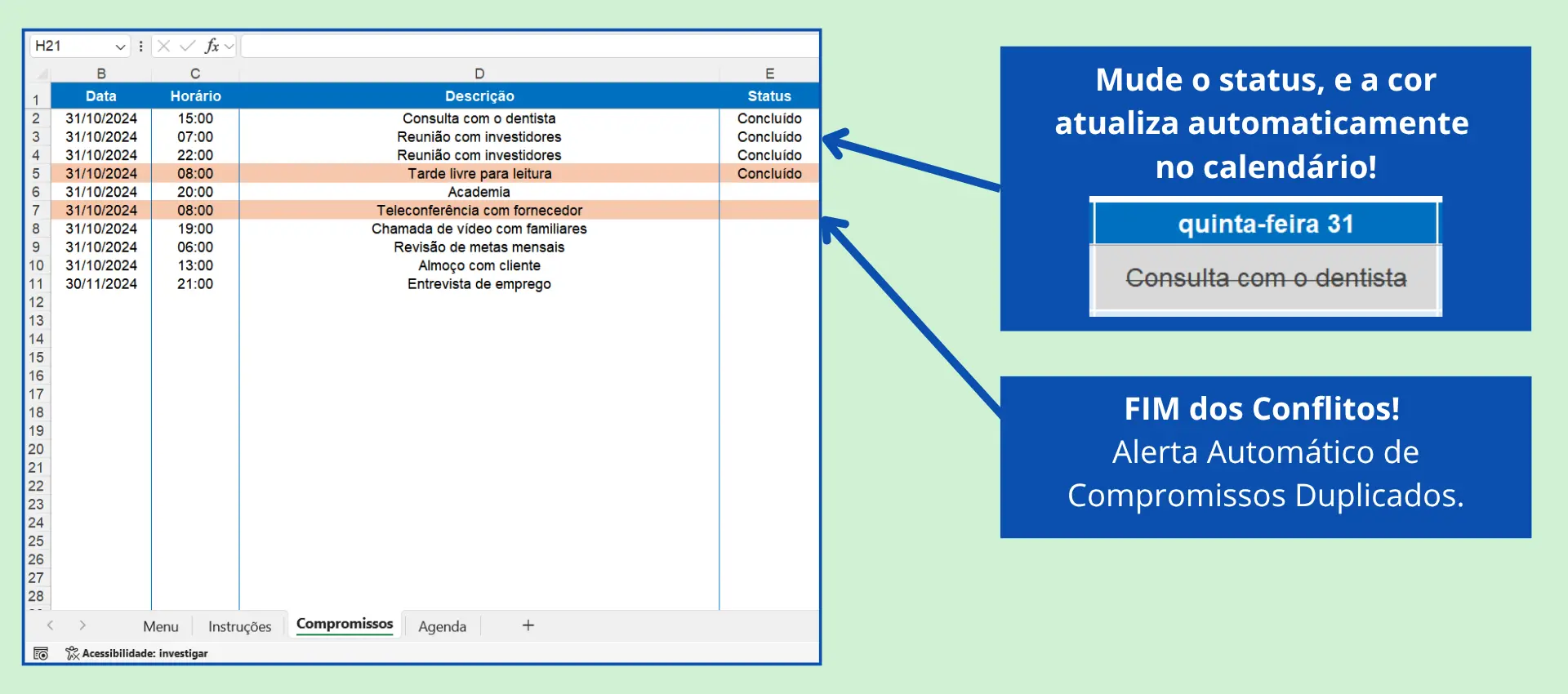This screenshot has width=1568, height=694.
Task: Select the Teleconferência com fornecedor cell
Action: (x=479, y=211)
